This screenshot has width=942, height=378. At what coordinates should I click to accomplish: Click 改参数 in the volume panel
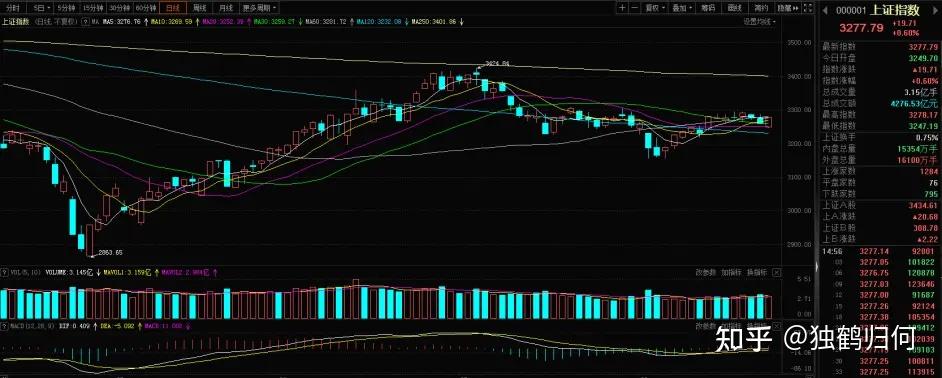click(705, 272)
